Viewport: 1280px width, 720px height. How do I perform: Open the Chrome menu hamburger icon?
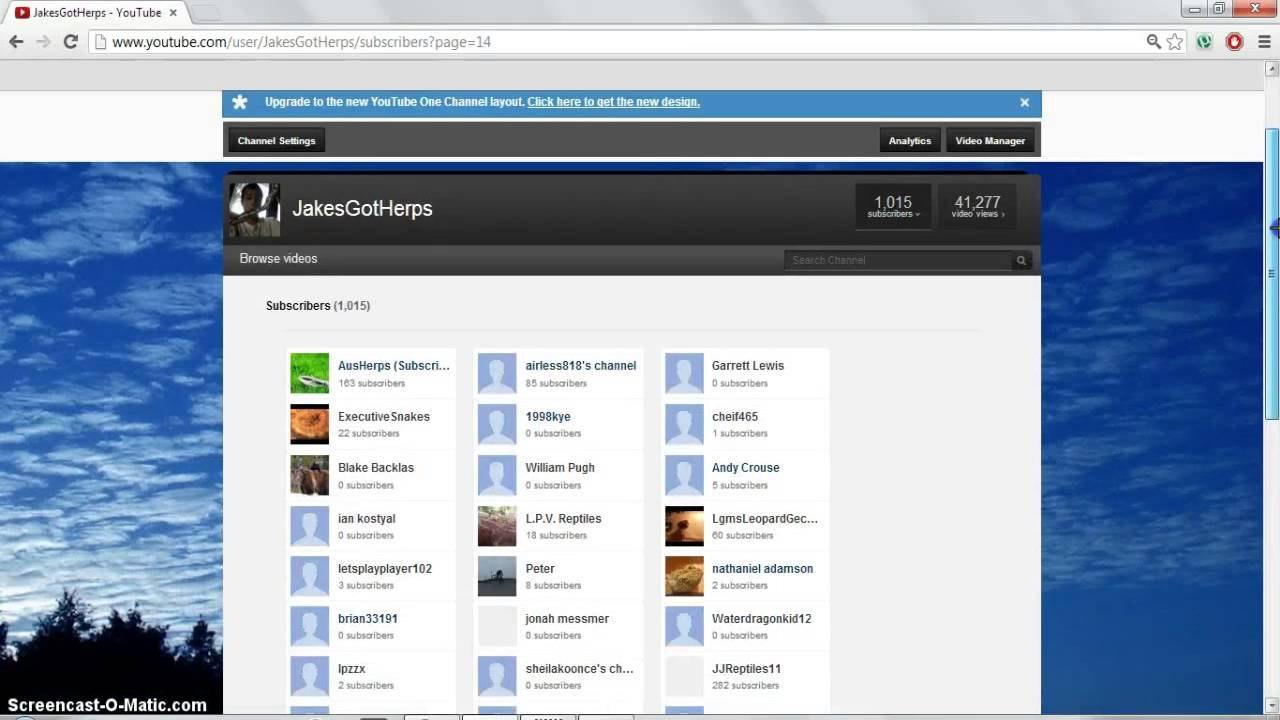tap(1264, 42)
